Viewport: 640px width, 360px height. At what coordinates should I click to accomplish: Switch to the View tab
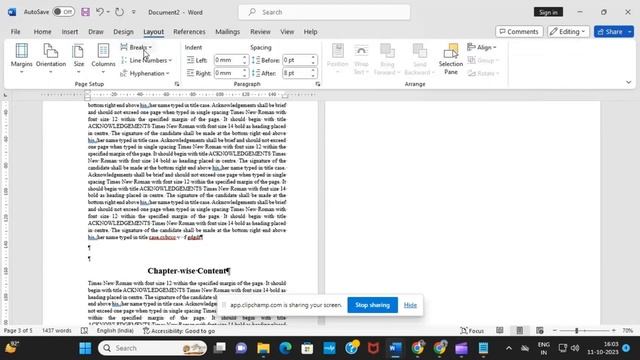coord(287,31)
